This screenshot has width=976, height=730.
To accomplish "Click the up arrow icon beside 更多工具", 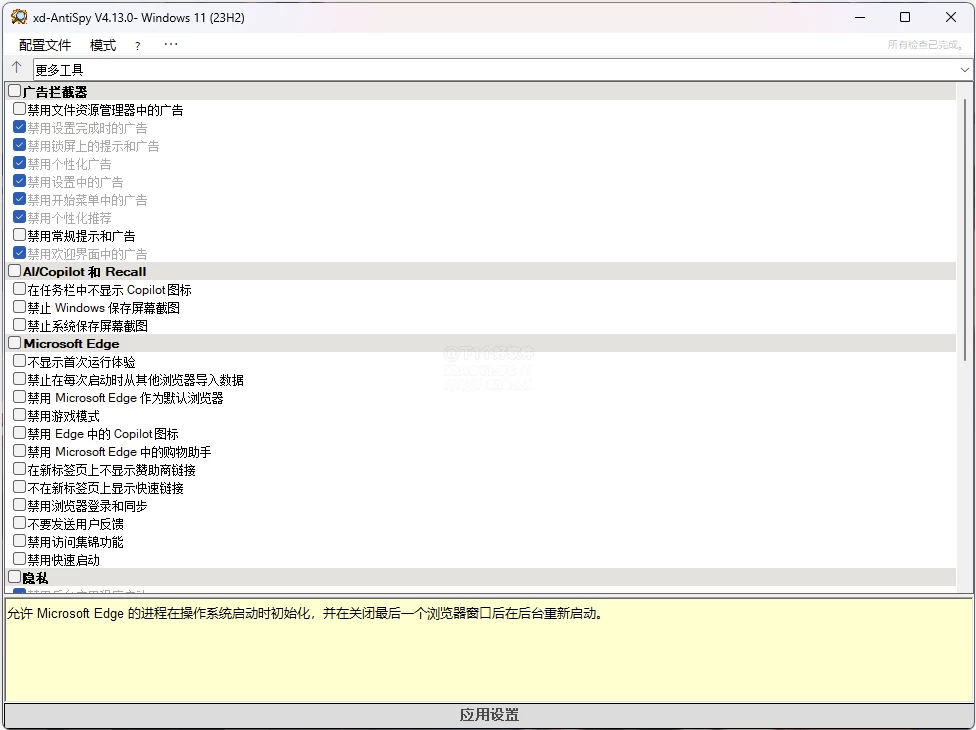I will coord(16,68).
